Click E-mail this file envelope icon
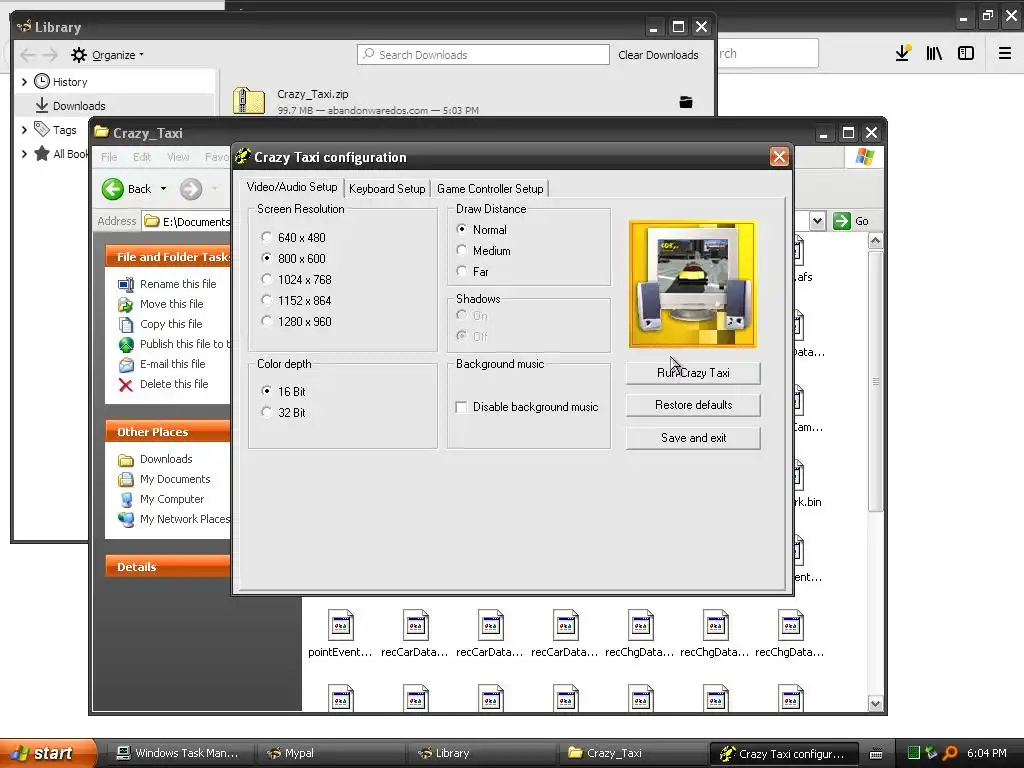This screenshot has height=768, width=1024. (126, 364)
